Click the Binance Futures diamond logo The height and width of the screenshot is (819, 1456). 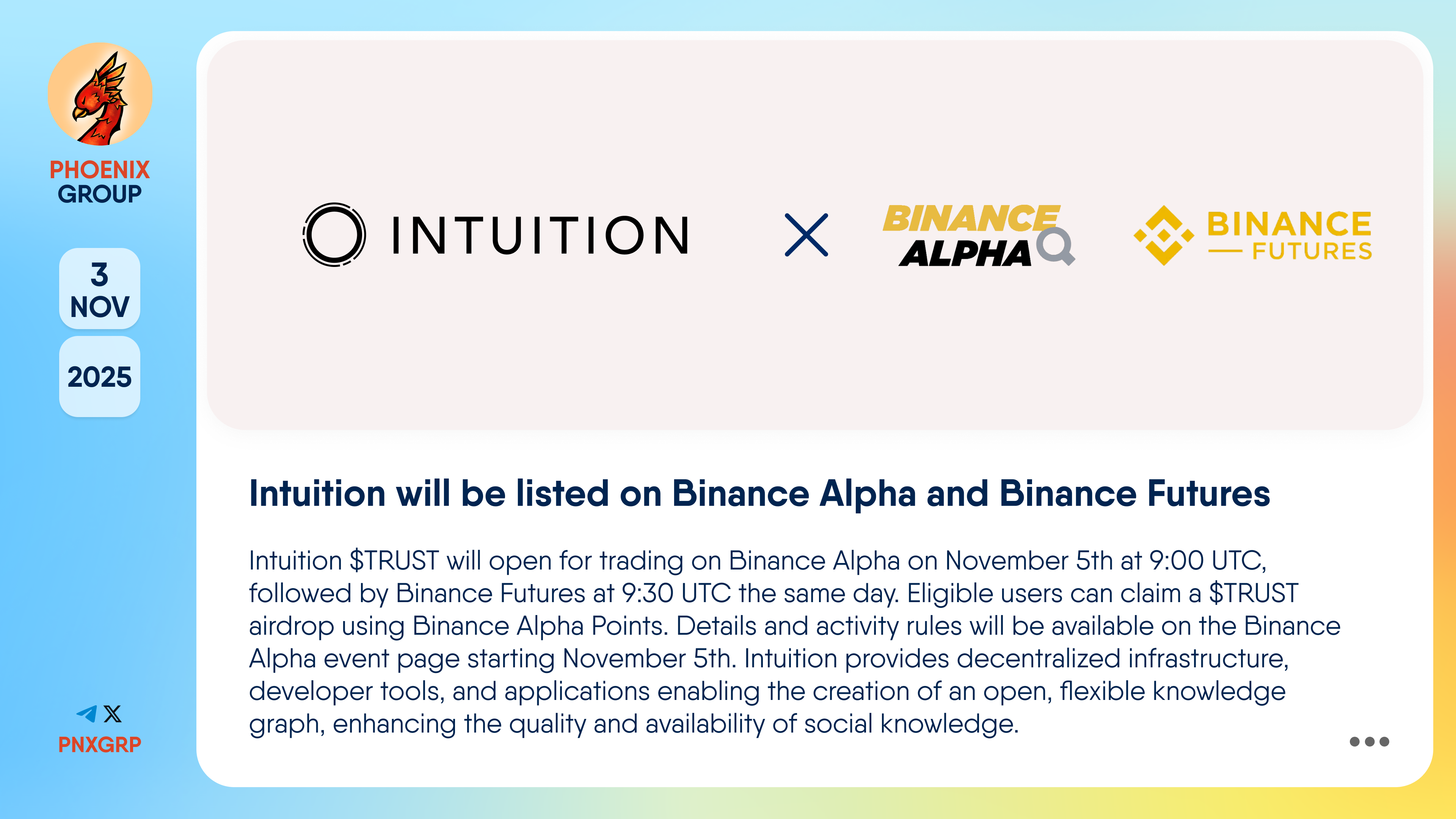[1164, 235]
